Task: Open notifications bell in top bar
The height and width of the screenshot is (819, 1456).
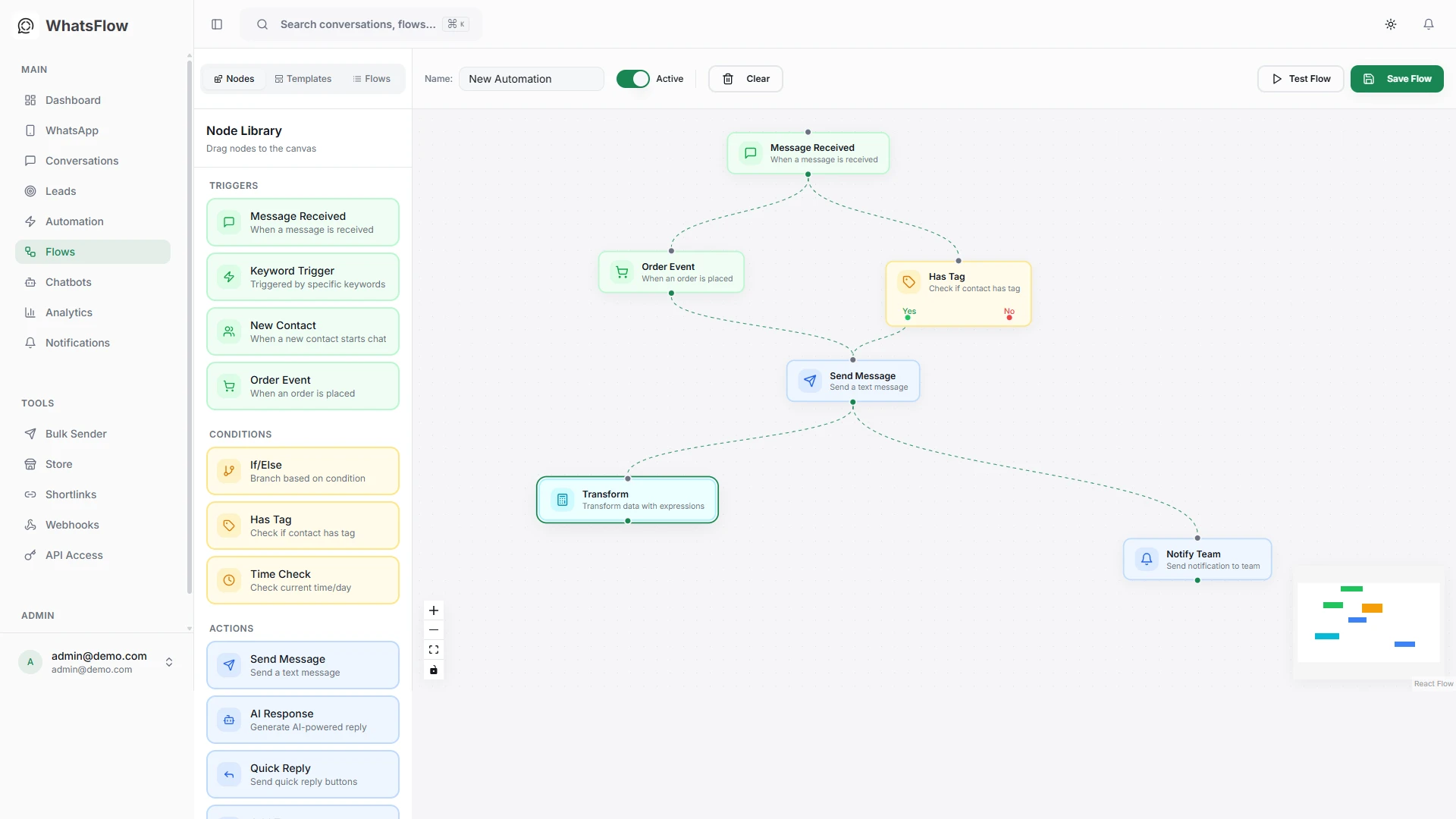Action: [x=1429, y=24]
